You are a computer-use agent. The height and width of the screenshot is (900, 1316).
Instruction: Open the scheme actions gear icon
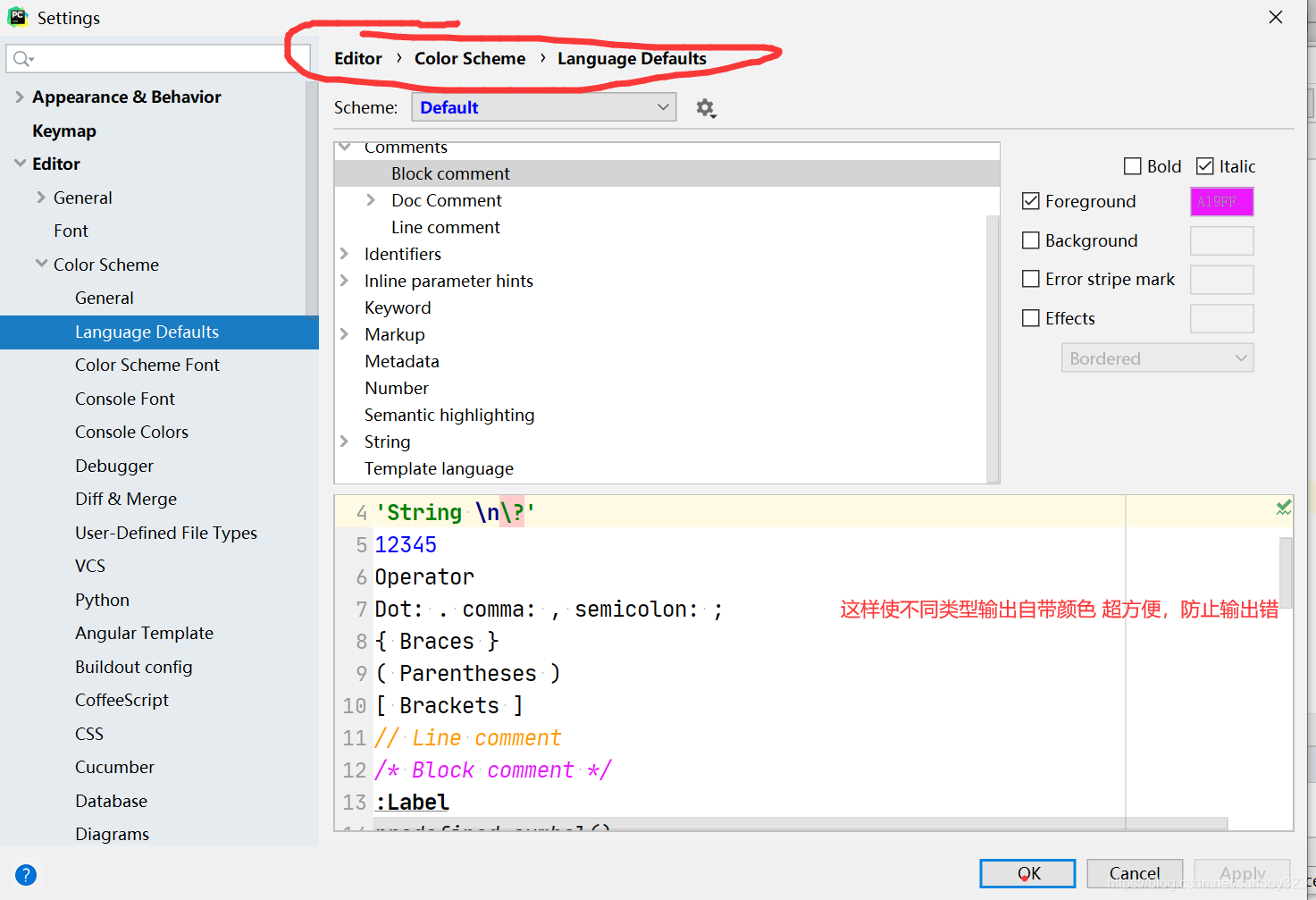tap(706, 108)
